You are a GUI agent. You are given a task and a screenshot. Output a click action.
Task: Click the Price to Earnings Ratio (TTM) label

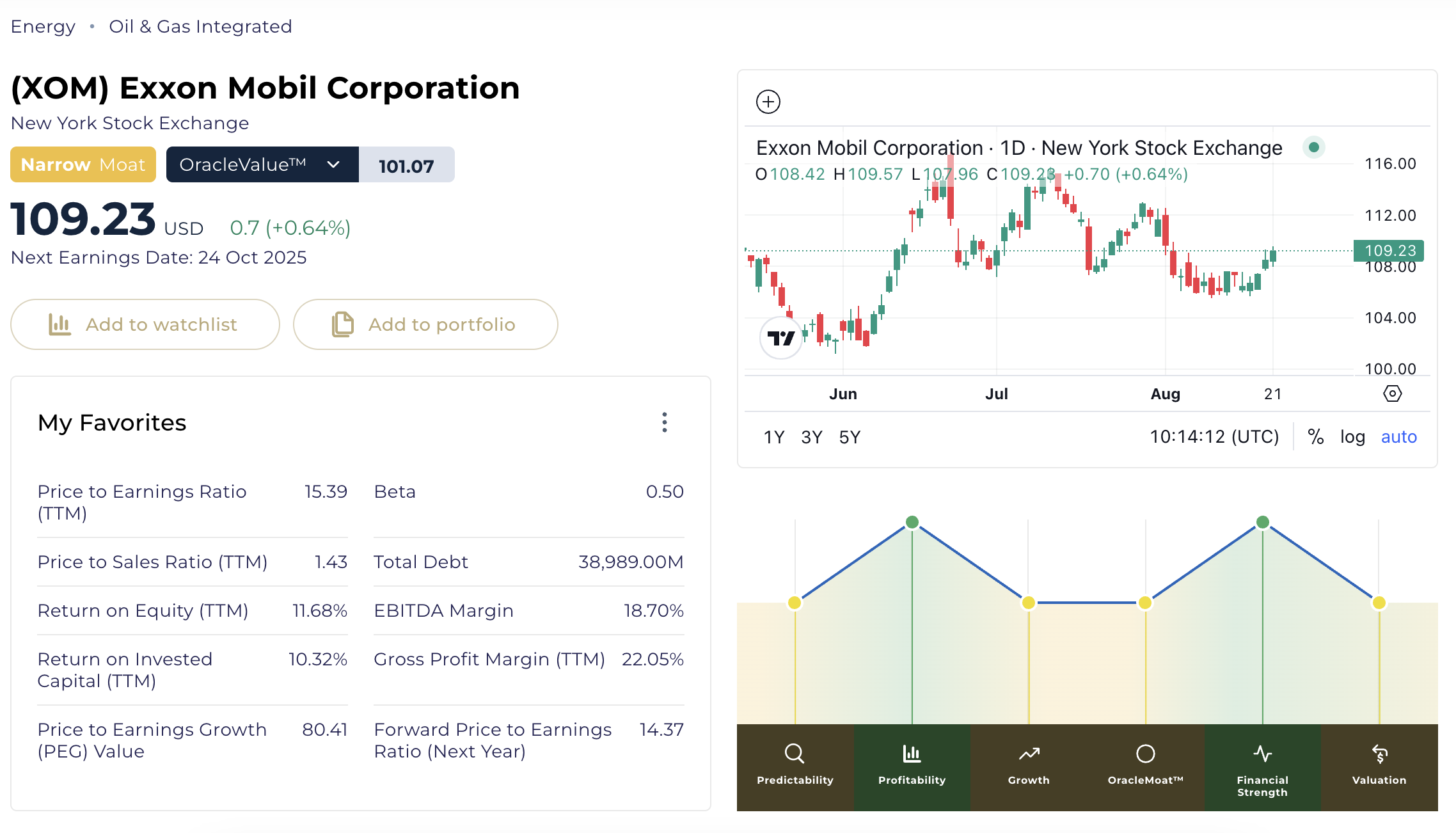142,502
